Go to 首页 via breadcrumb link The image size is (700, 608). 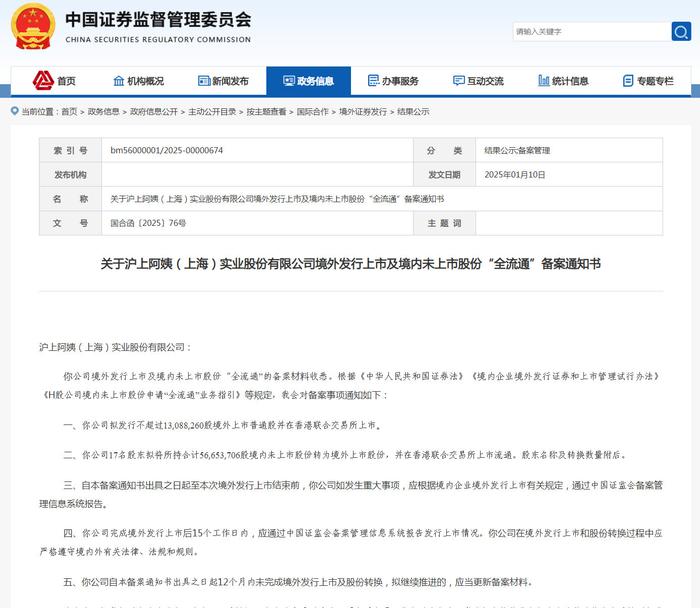coord(69,112)
